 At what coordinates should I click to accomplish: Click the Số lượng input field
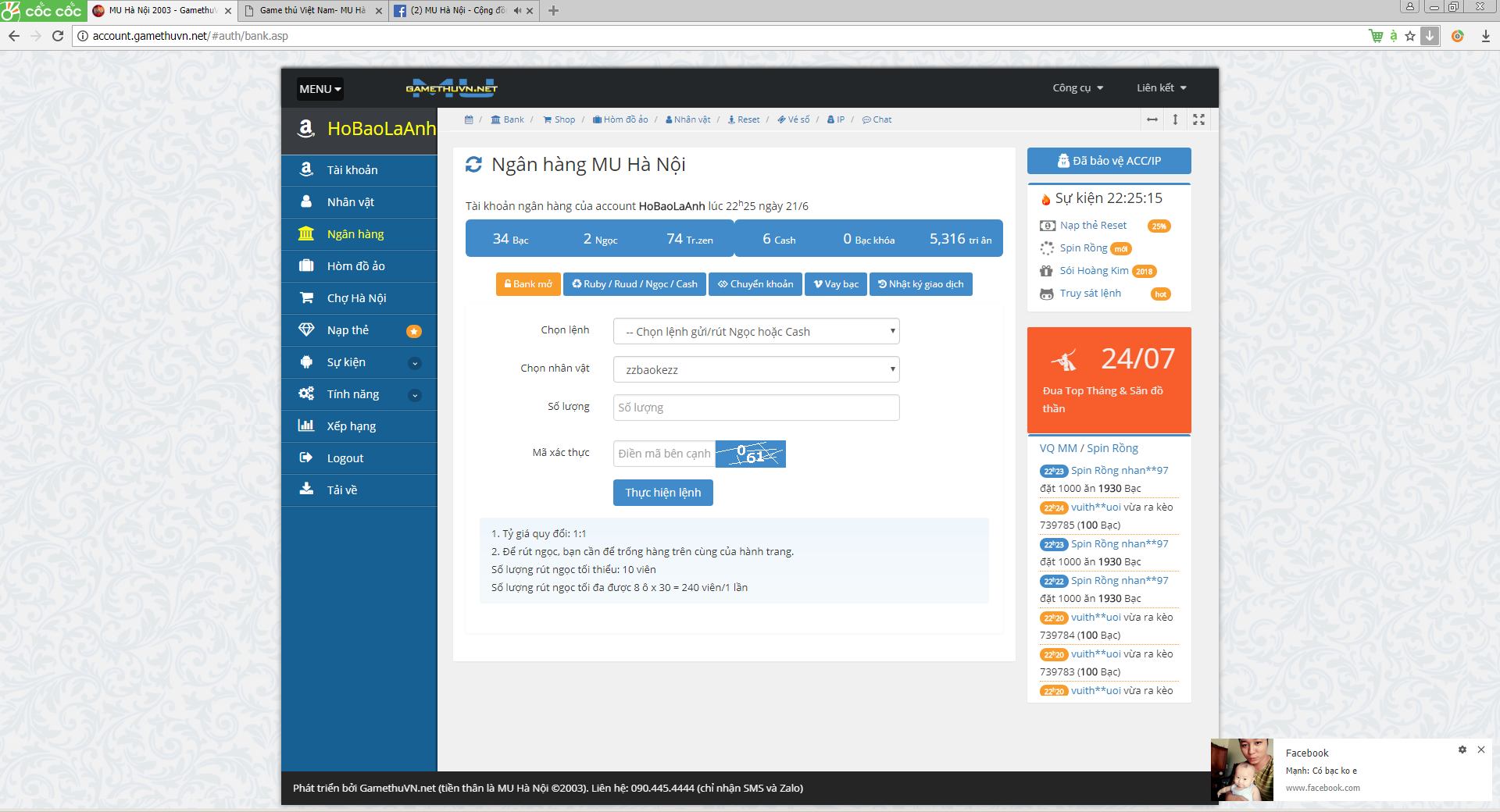click(x=756, y=408)
